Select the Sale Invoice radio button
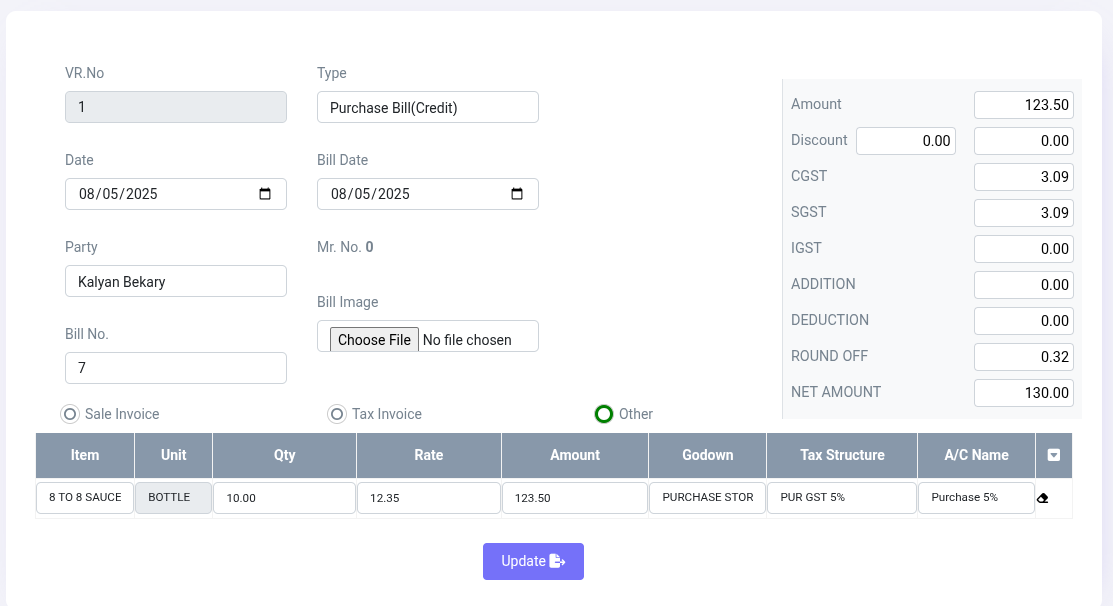The width and height of the screenshot is (1113, 606). click(69, 413)
